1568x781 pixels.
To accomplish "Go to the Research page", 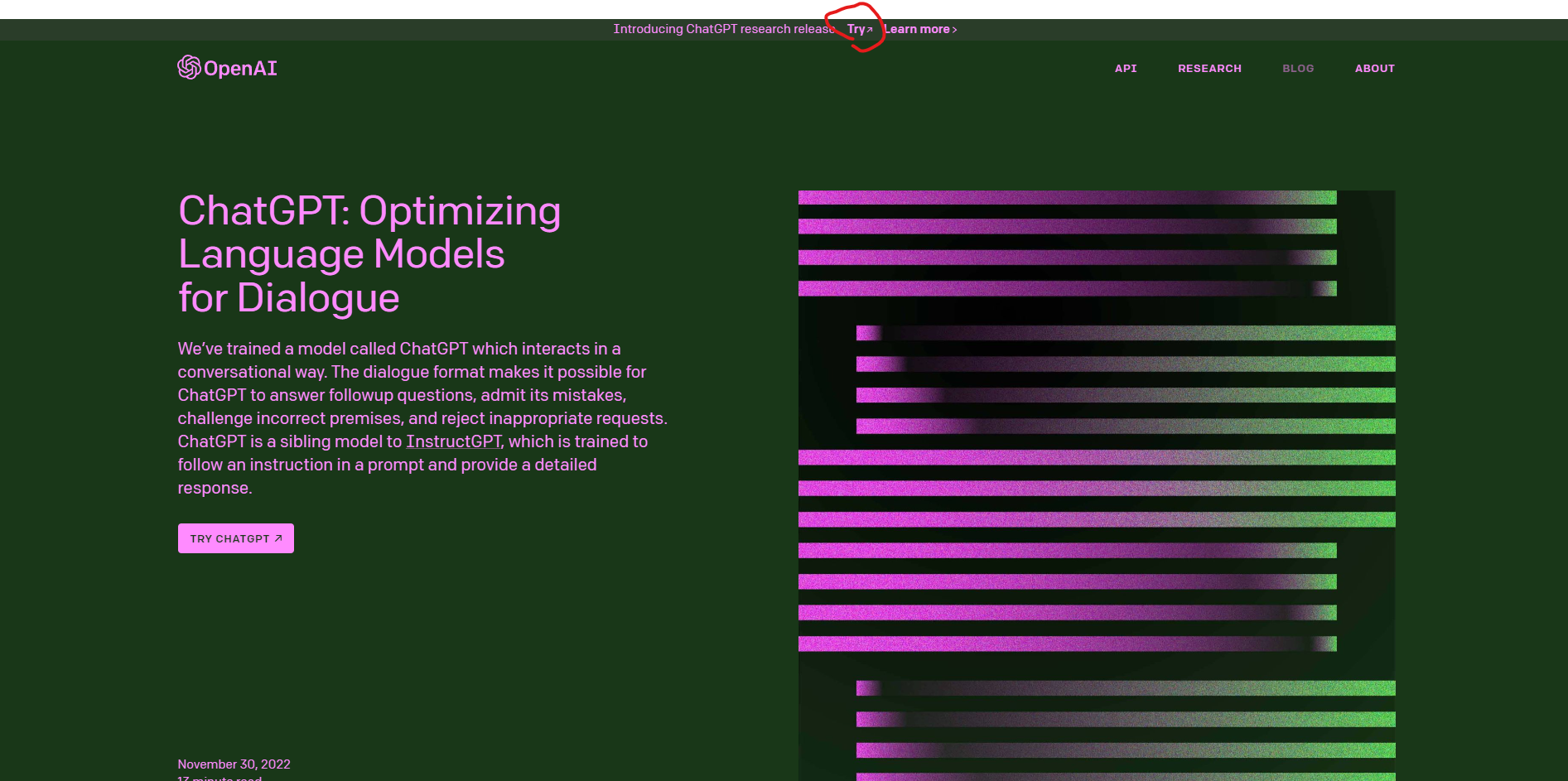I will pos(1209,69).
